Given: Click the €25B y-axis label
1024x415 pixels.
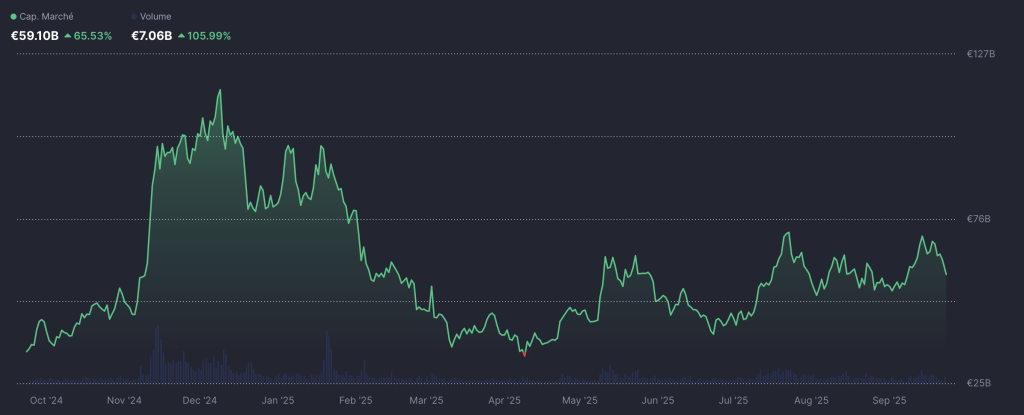Looking at the screenshot, I should click(x=978, y=383).
